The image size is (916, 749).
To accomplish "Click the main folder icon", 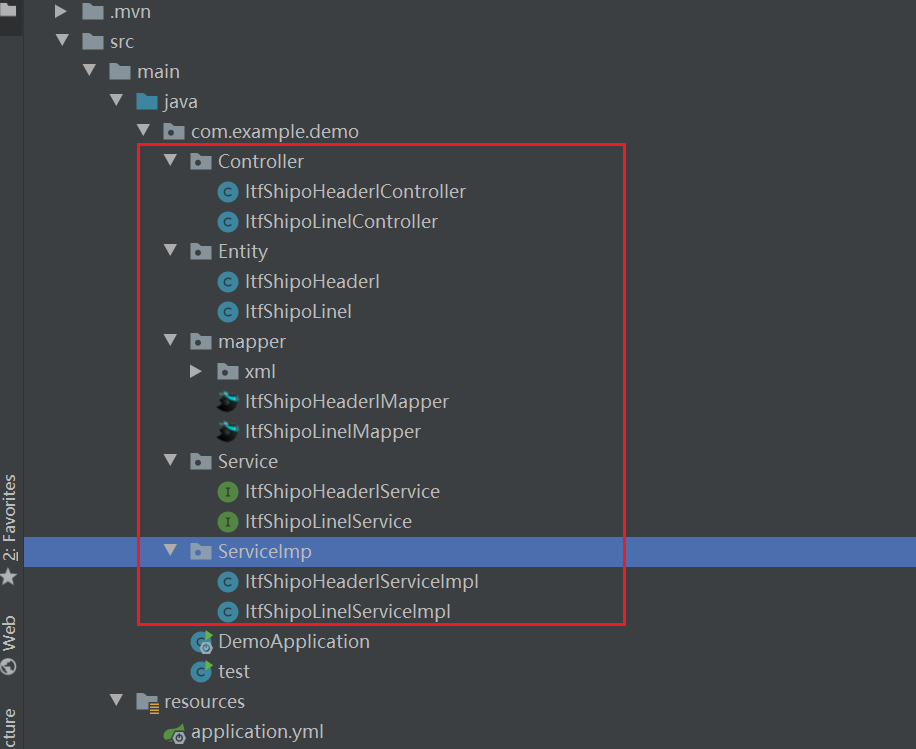I will [120, 71].
